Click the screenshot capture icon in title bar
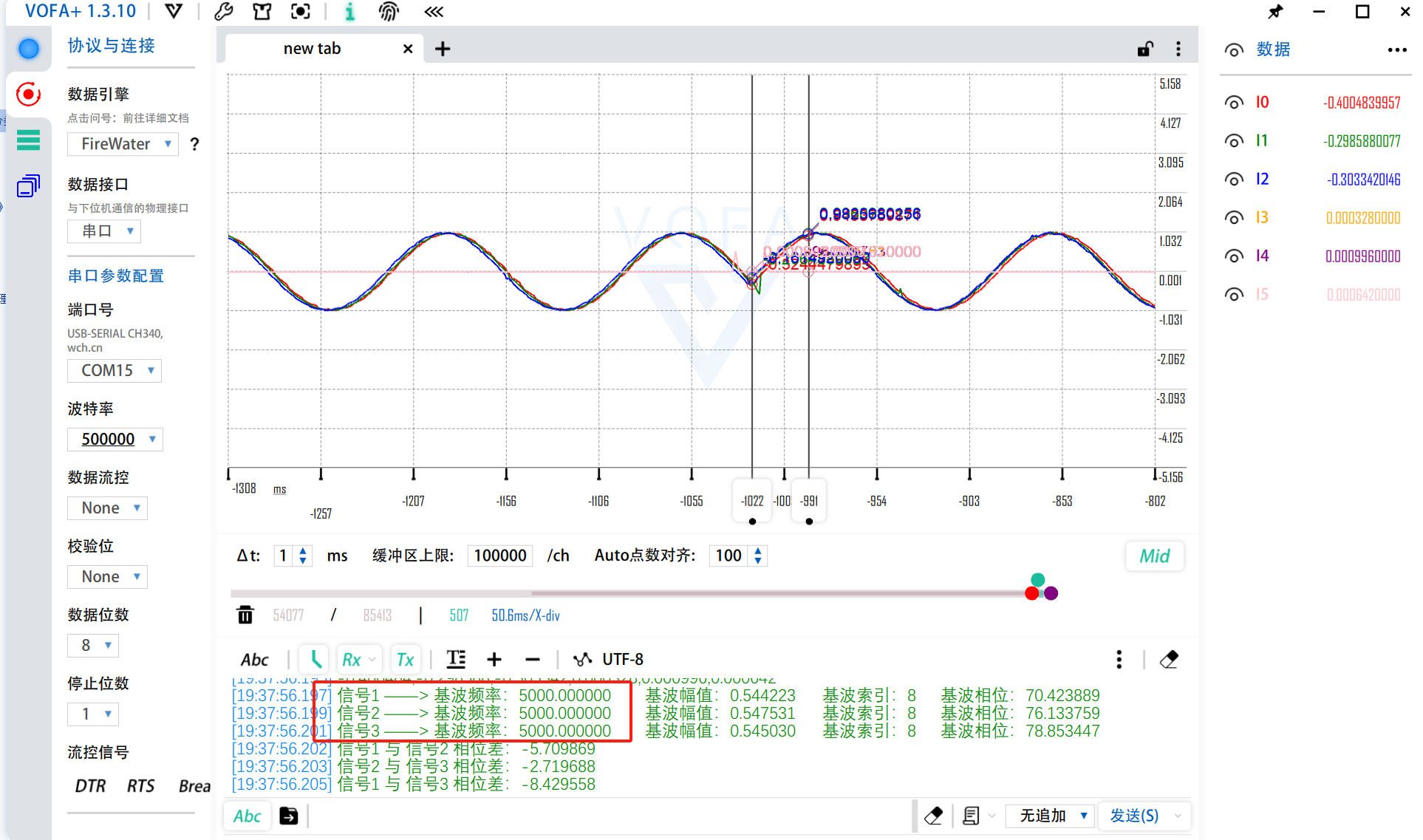The width and height of the screenshot is (1423, 840). 300,11
